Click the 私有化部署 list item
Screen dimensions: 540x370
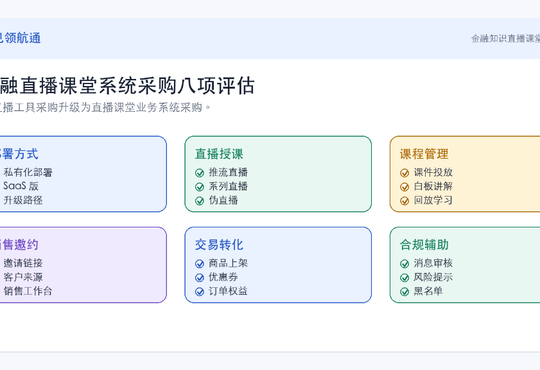tap(28, 172)
